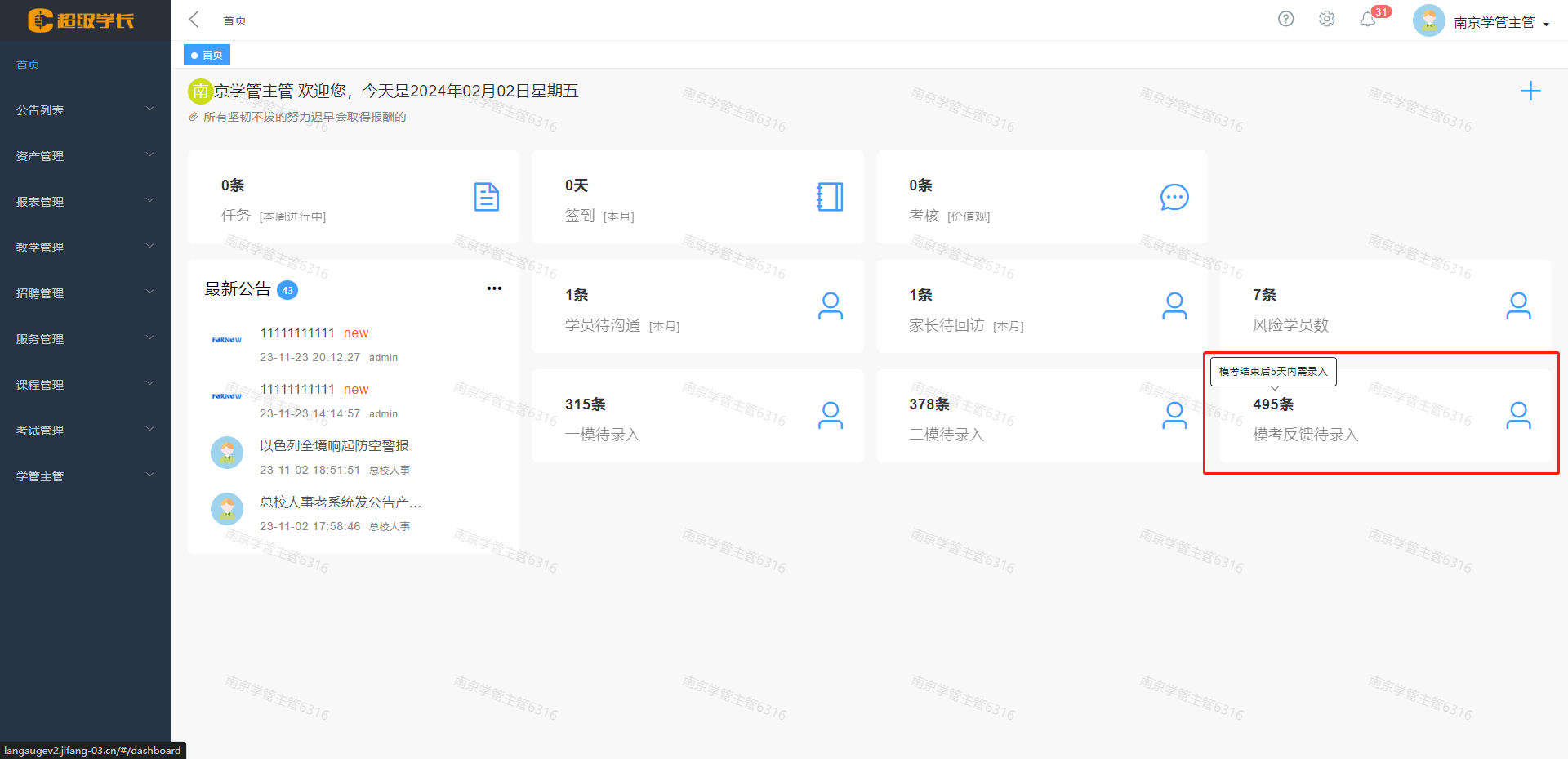The height and width of the screenshot is (759, 1568).
Task: Open the 以色列全境响起防空警报 announcement
Action: 334,446
